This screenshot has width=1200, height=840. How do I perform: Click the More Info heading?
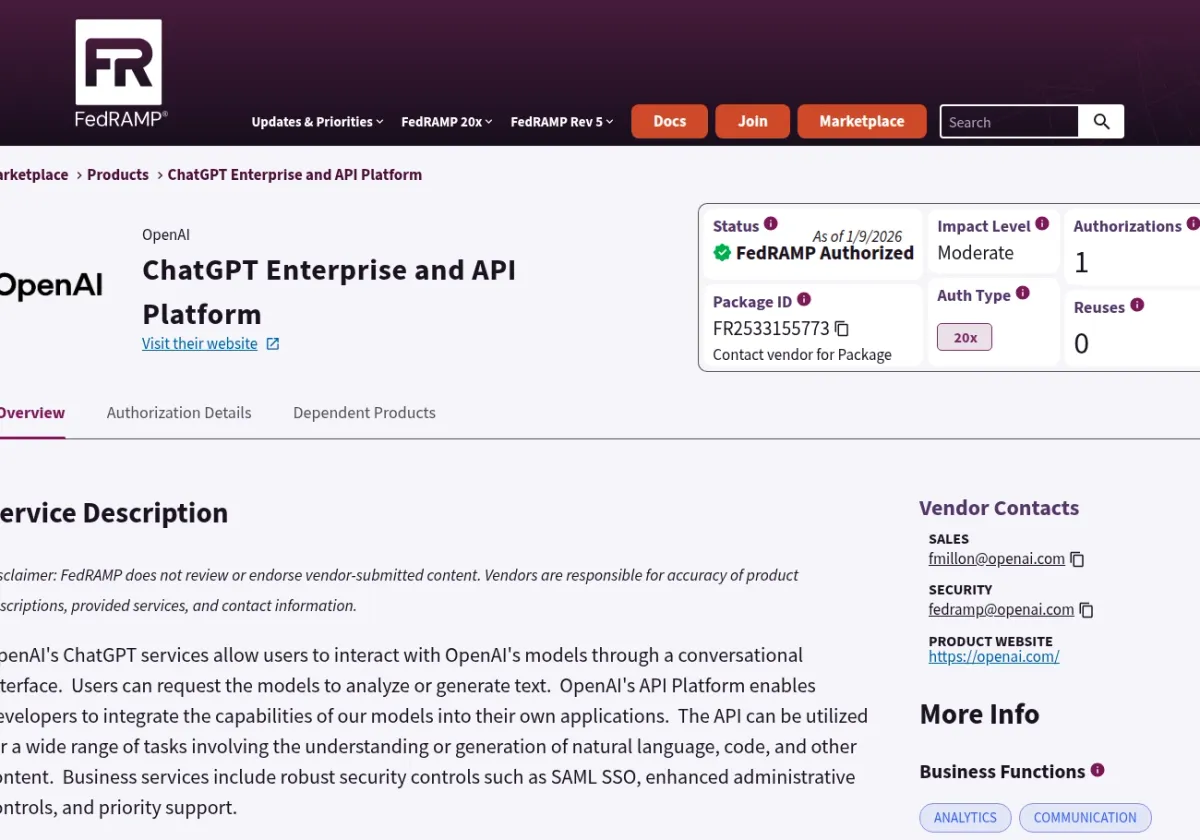[x=979, y=714]
